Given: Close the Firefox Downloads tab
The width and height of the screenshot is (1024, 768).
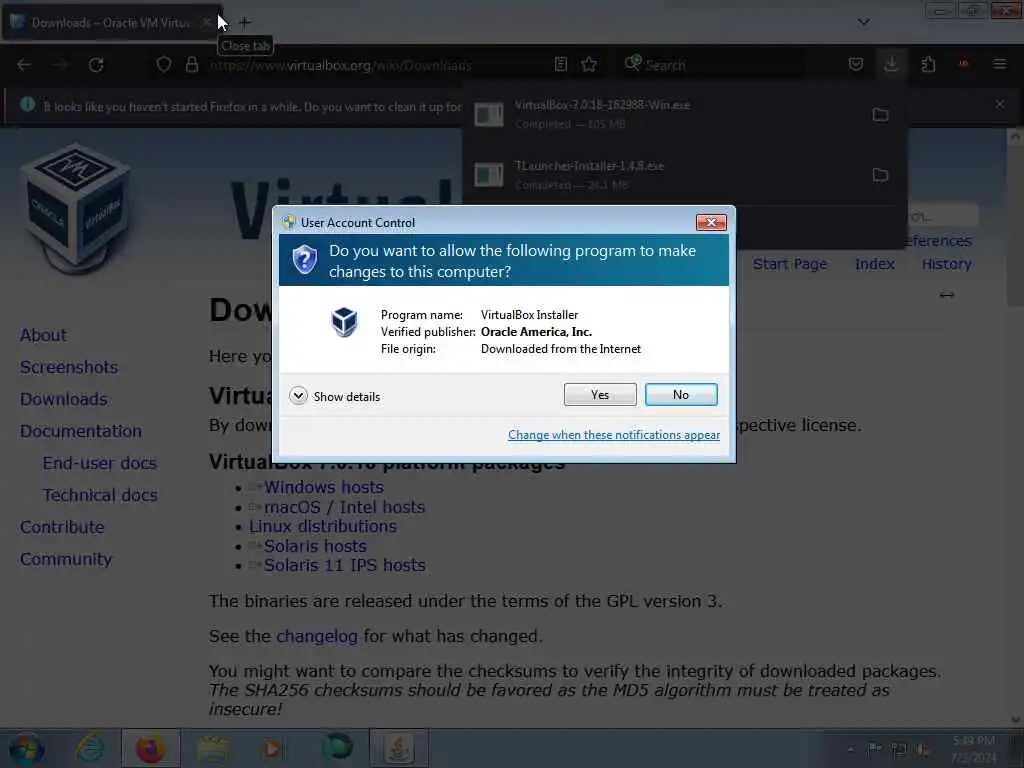Looking at the screenshot, I should 206,23.
